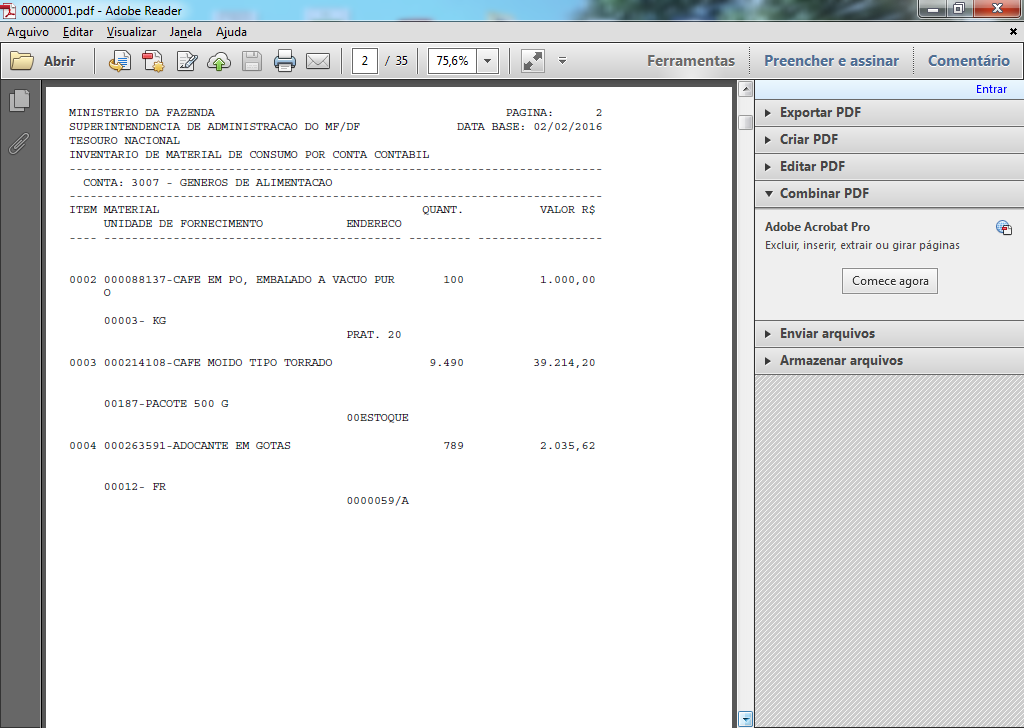This screenshot has height=728, width=1024.
Task: Open the Editar menu
Action: point(78,32)
